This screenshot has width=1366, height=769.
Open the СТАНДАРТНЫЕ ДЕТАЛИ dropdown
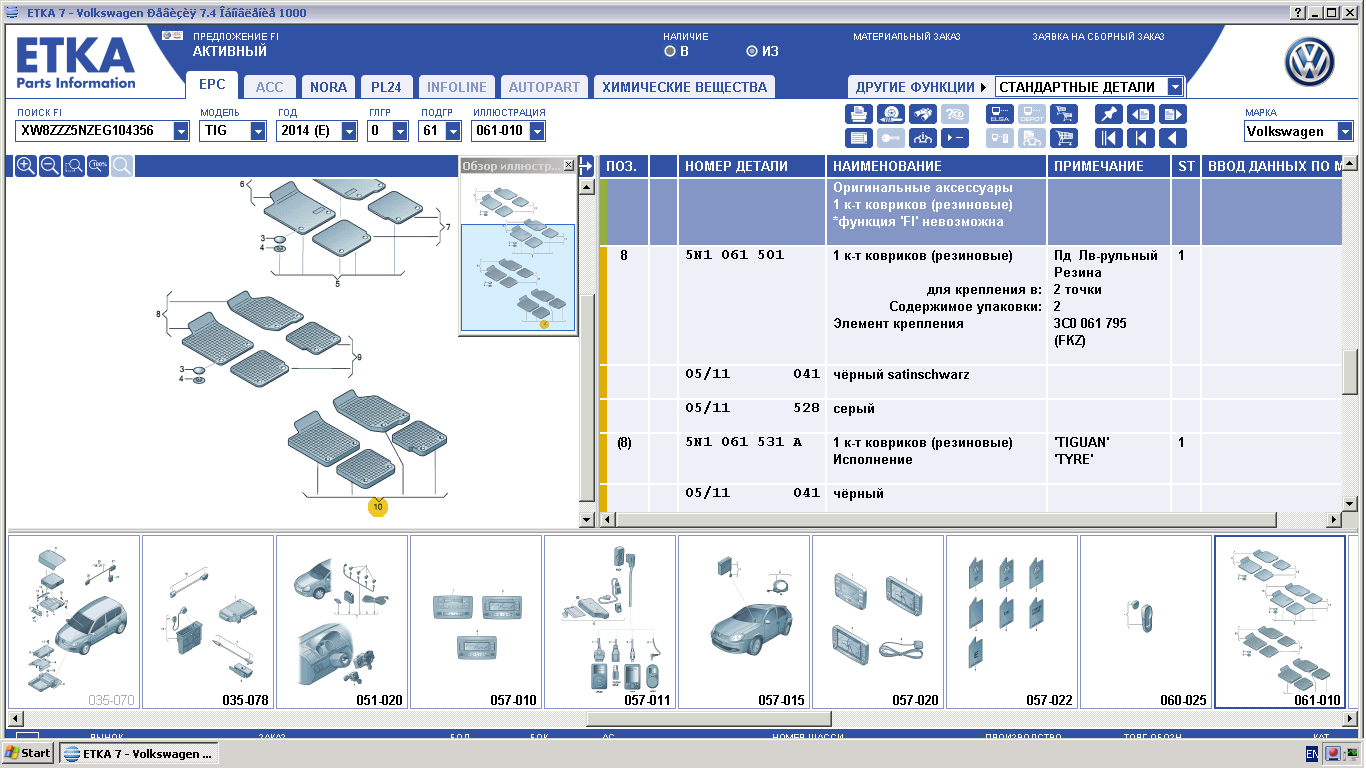[x=1175, y=87]
